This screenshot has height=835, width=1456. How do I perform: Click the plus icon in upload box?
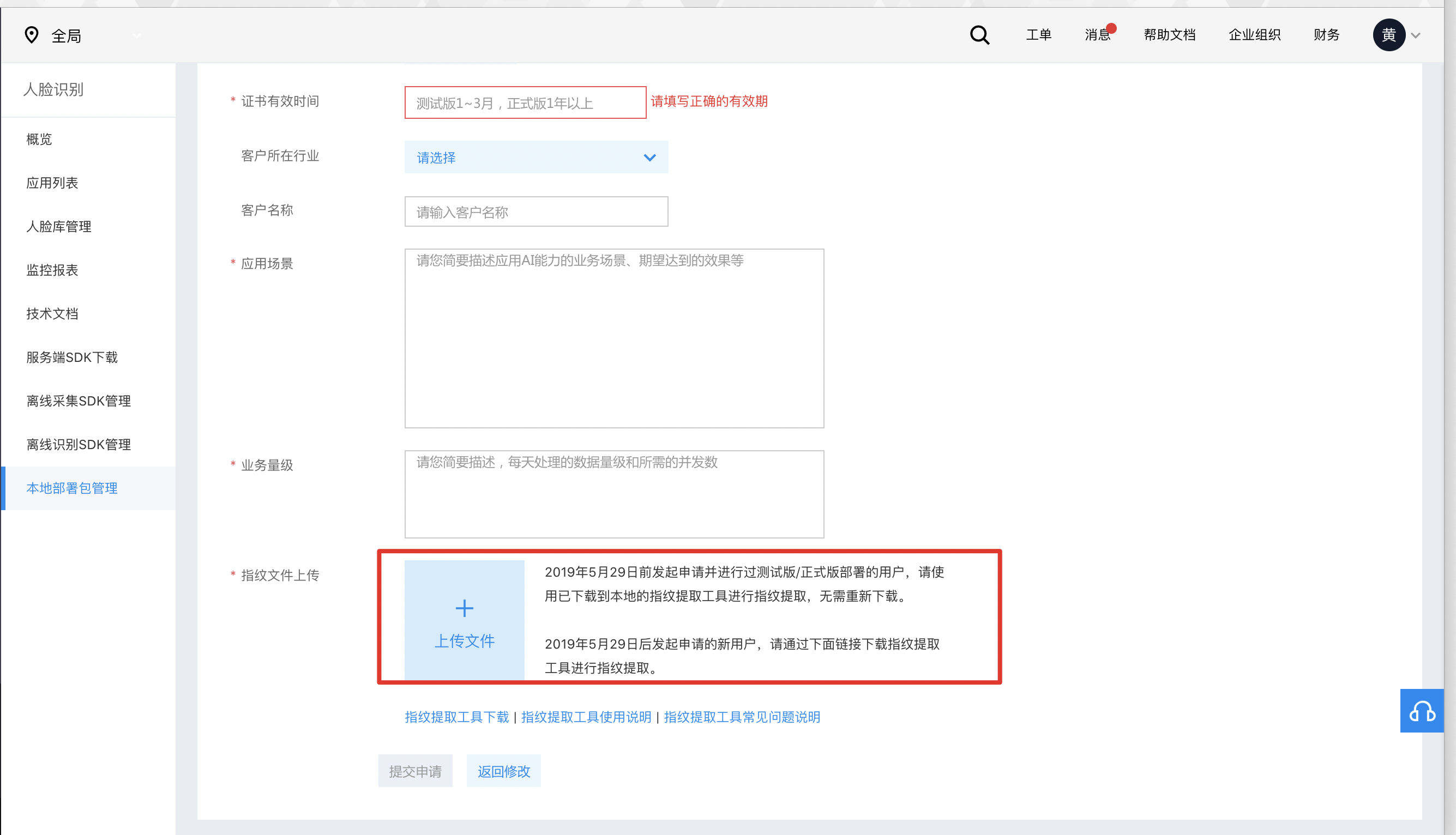[x=464, y=608]
